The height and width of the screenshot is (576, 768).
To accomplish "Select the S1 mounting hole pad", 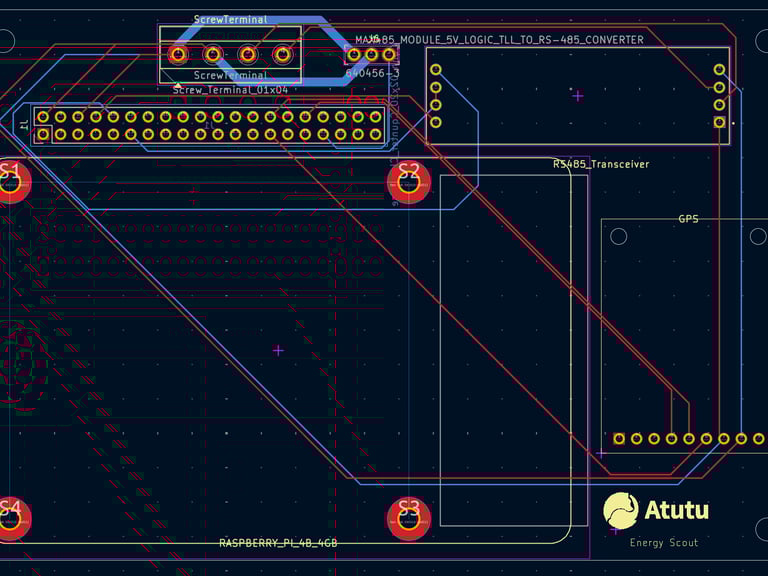I will [10, 181].
